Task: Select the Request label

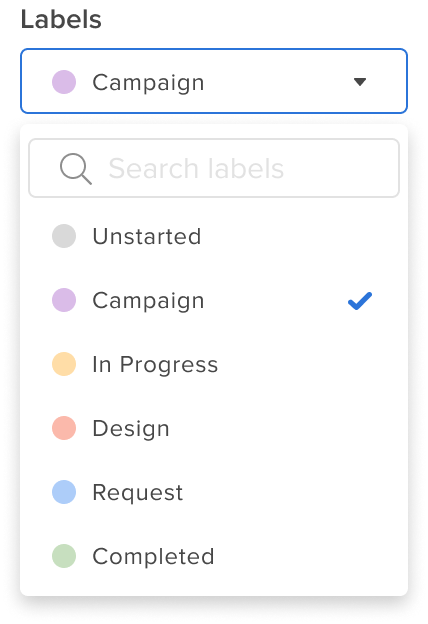Action: pyautogui.click(x=214, y=492)
